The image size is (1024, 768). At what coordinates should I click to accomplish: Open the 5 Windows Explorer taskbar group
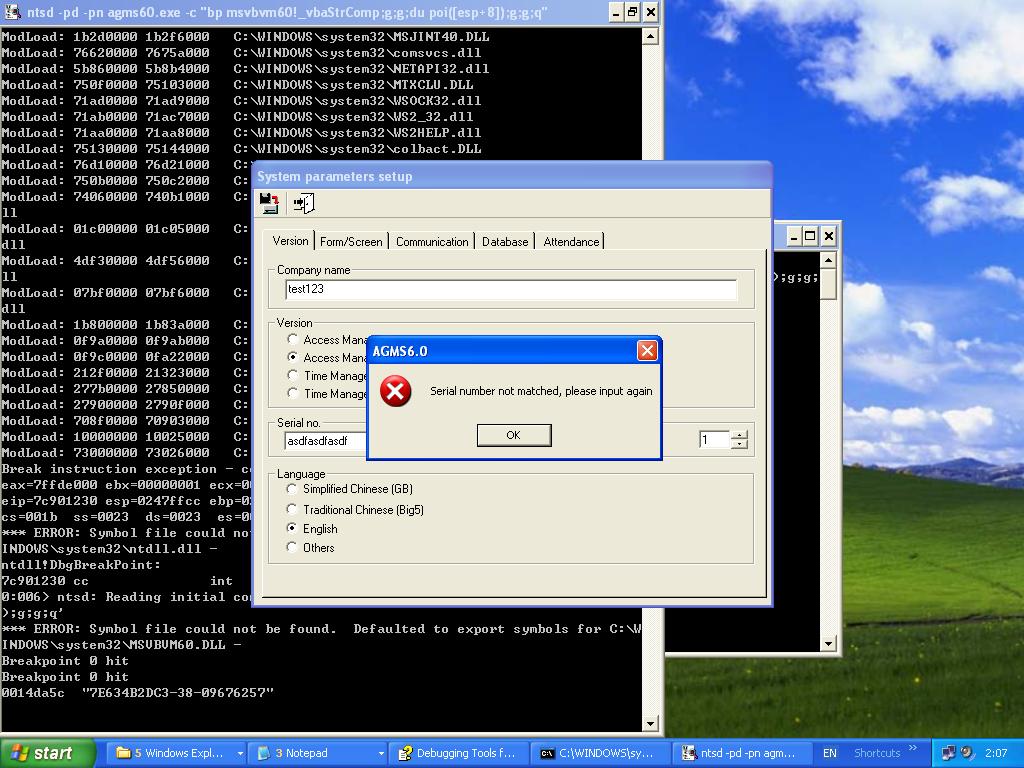point(175,753)
